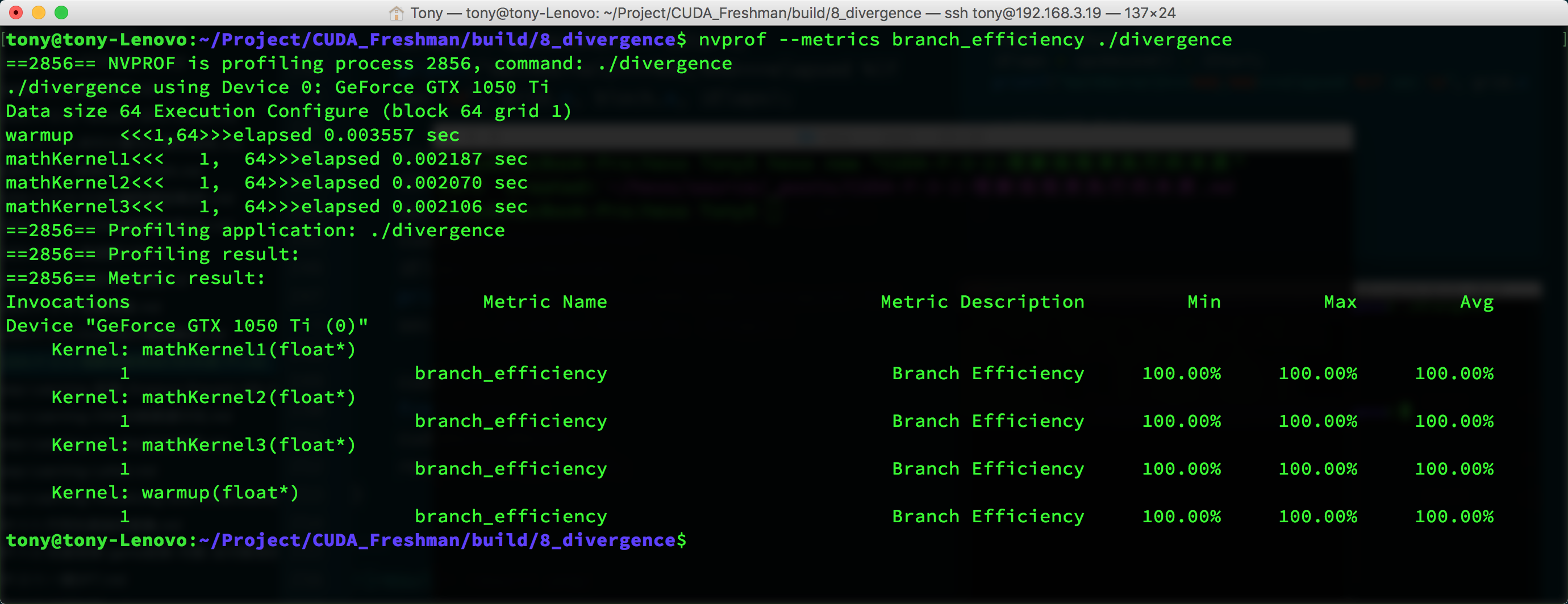Click the window title text in title bar
Image resolution: width=1568 pixels, height=604 pixels.
tap(791, 13)
